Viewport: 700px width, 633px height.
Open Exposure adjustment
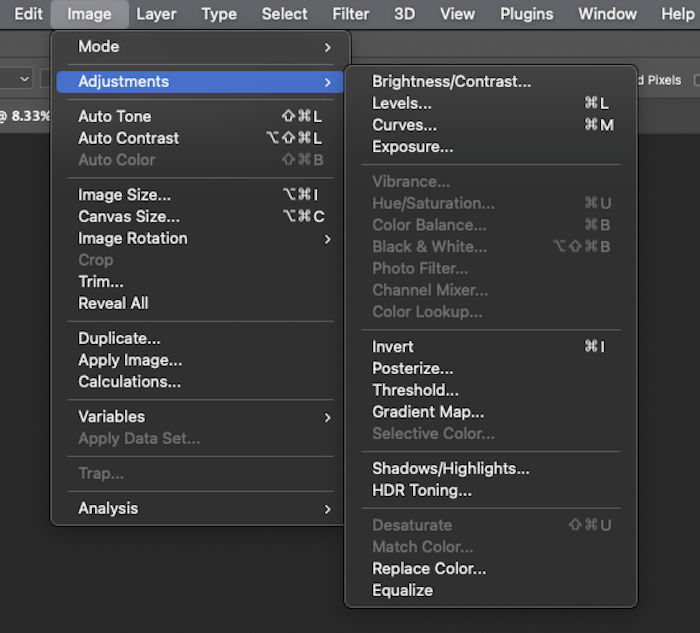(491, 147)
